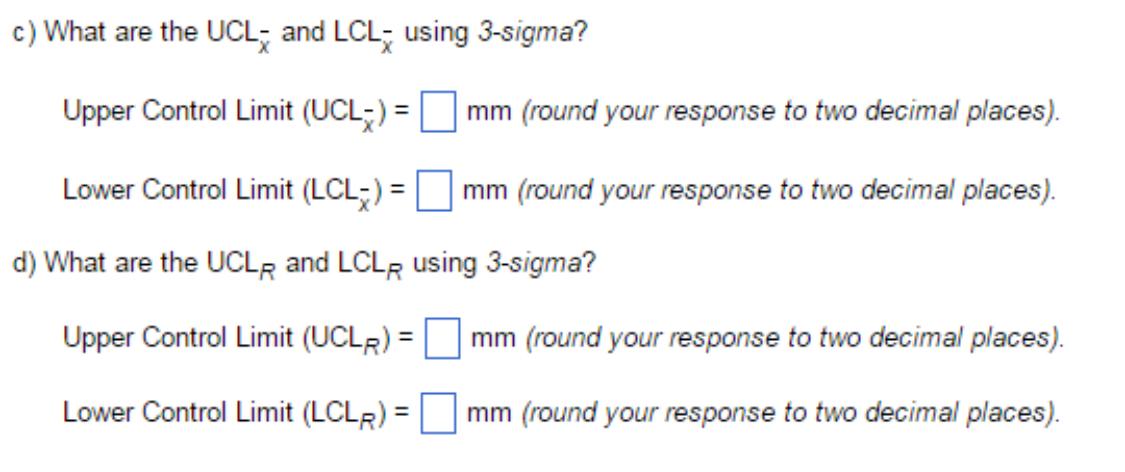1125x472 pixels.
Task: Click the rounding hint beside UCL R
Action: click(x=795, y=338)
